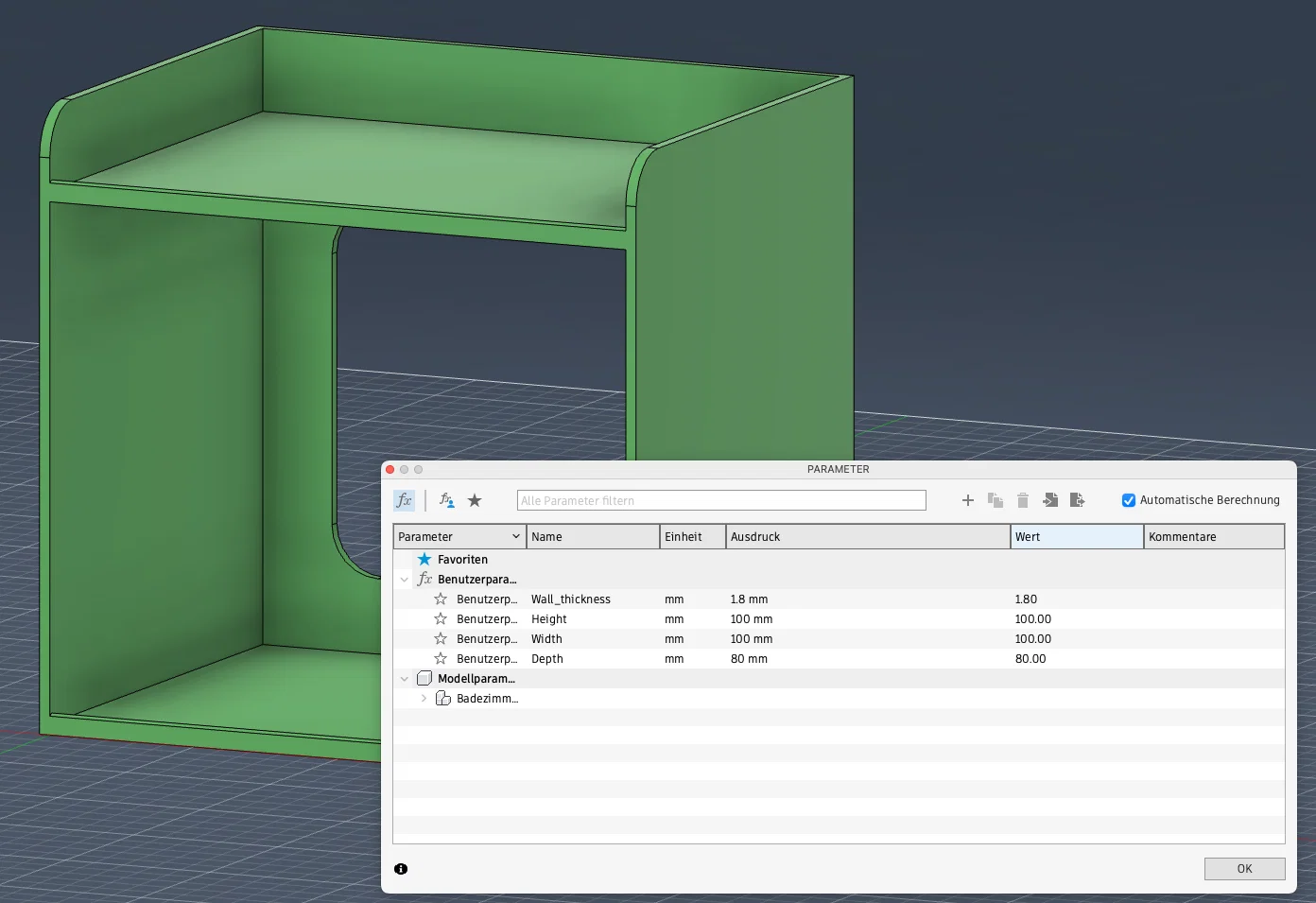Toggle favorite star for Depth parameter
Viewport: 1316px width, 903px height.
coord(441,659)
